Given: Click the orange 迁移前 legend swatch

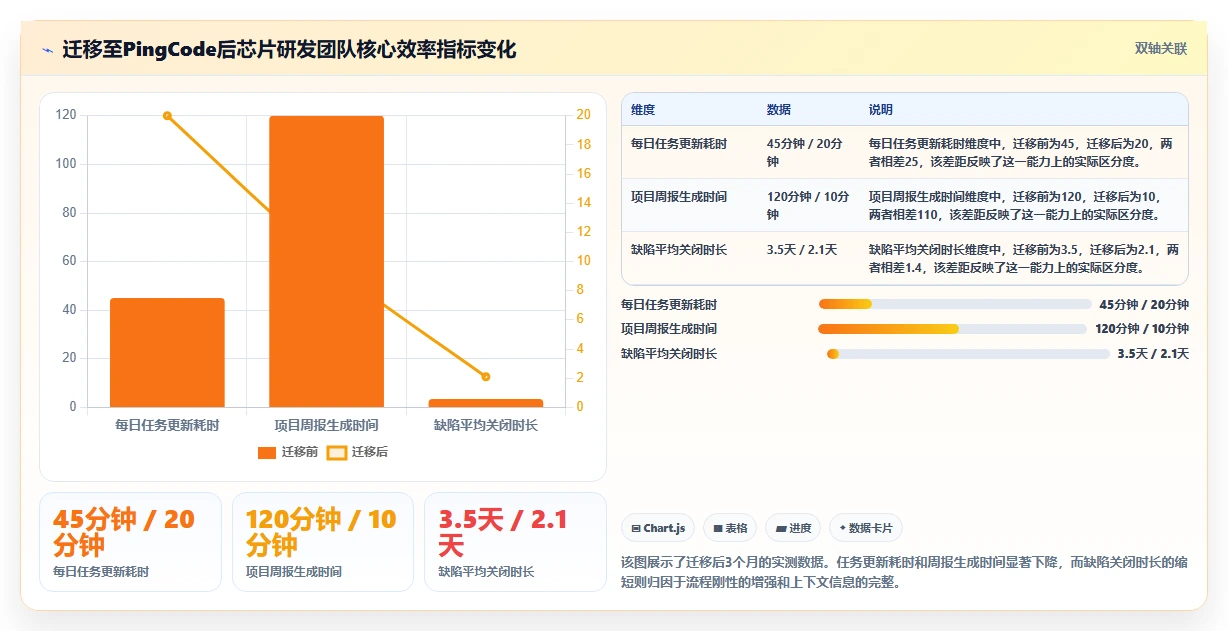Looking at the screenshot, I should pyautogui.click(x=267, y=453).
